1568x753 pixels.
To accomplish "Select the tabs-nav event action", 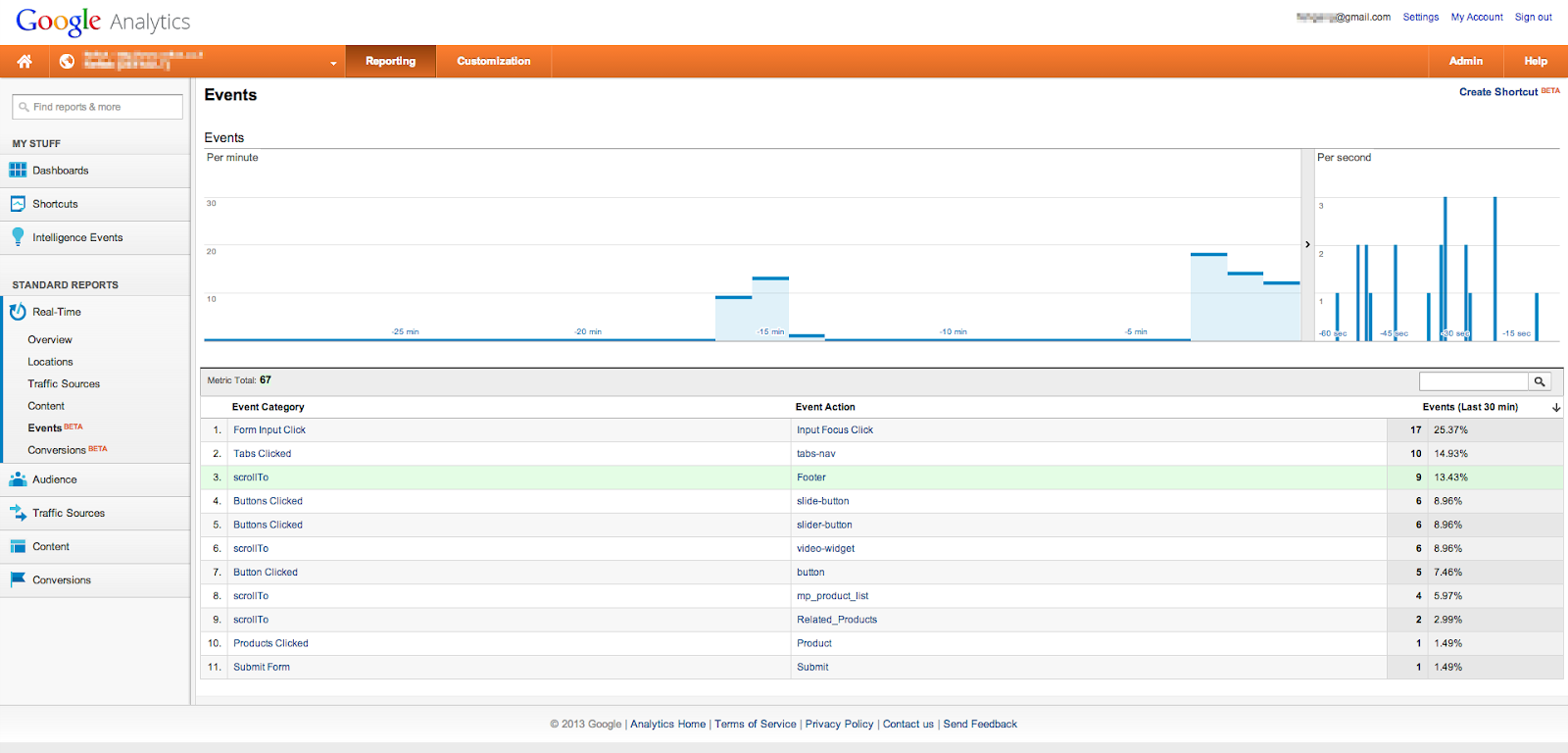I will [x=816, y=454].
